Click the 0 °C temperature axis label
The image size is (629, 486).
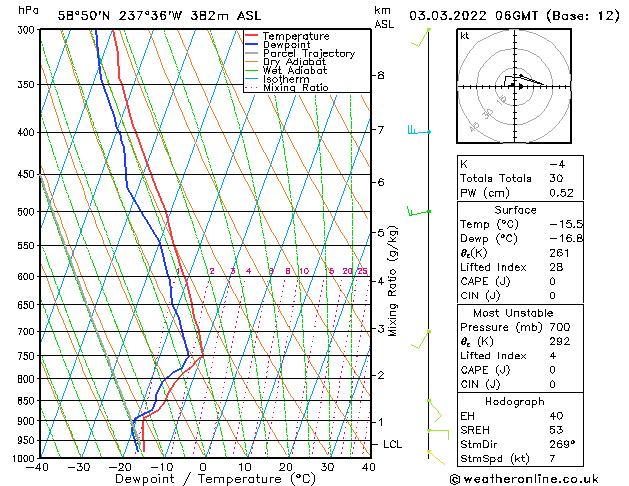(203, 467)
